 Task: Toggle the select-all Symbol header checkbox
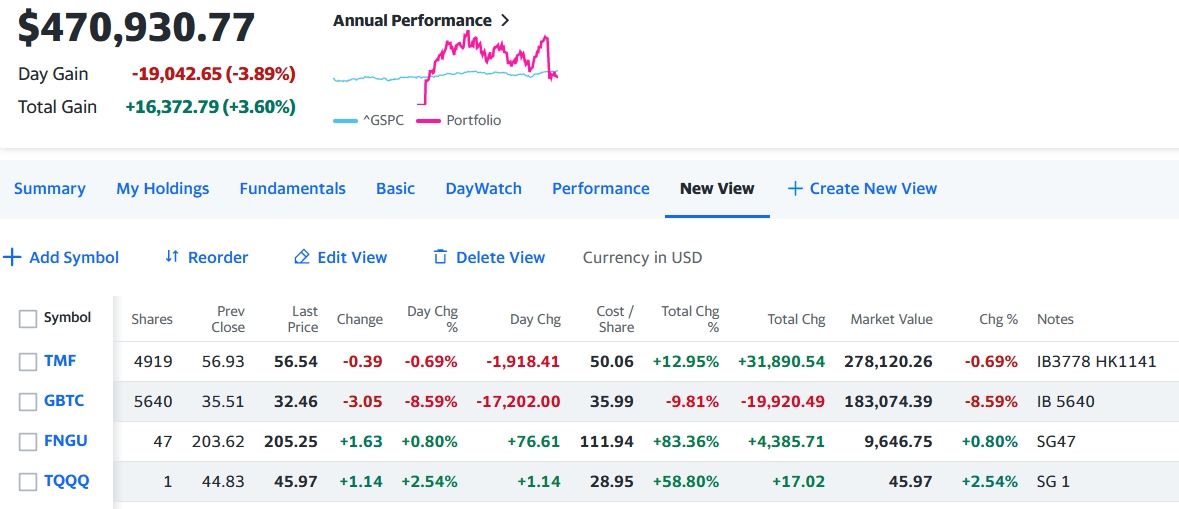point(28,319)
